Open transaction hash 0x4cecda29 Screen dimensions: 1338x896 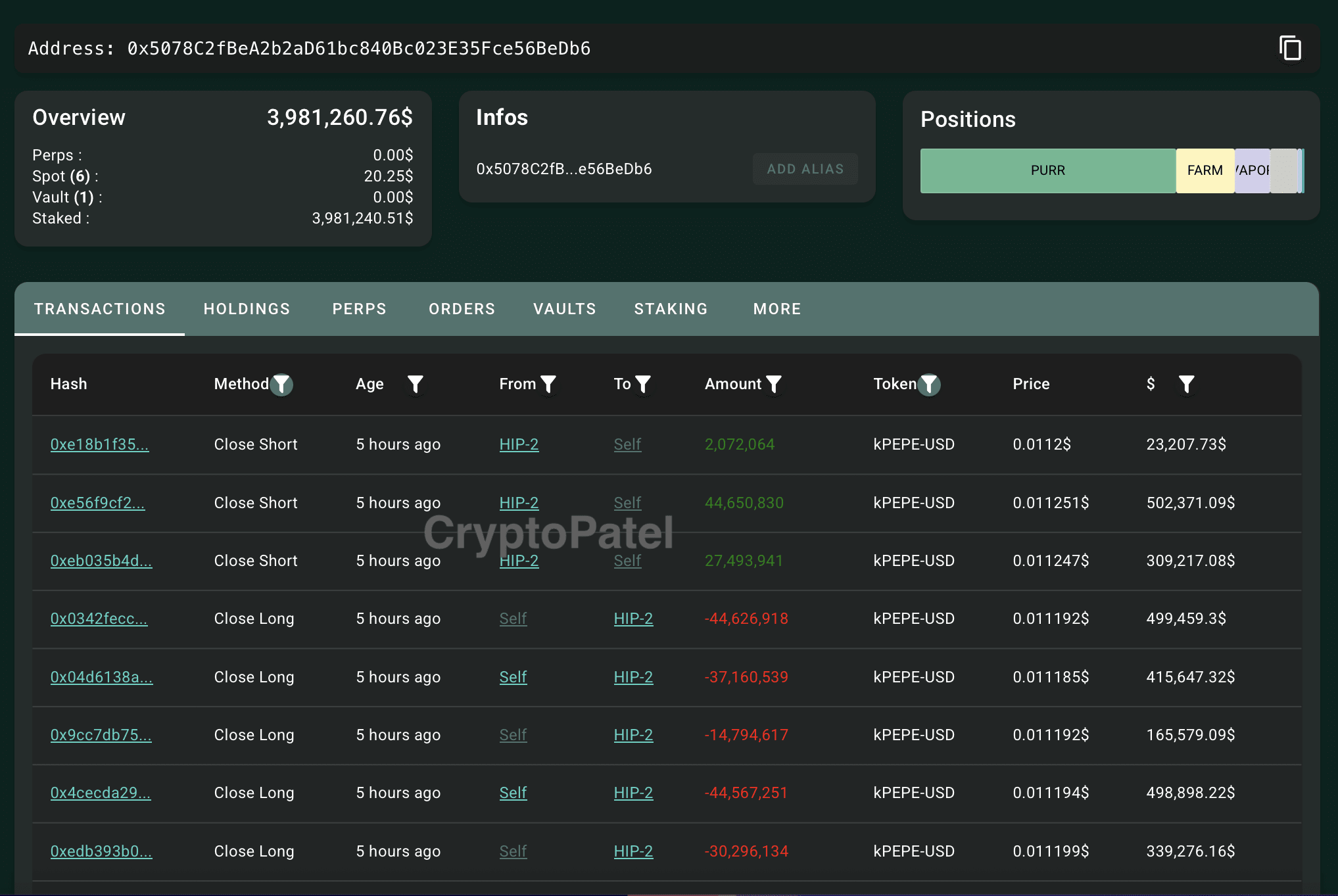(101, 793)
